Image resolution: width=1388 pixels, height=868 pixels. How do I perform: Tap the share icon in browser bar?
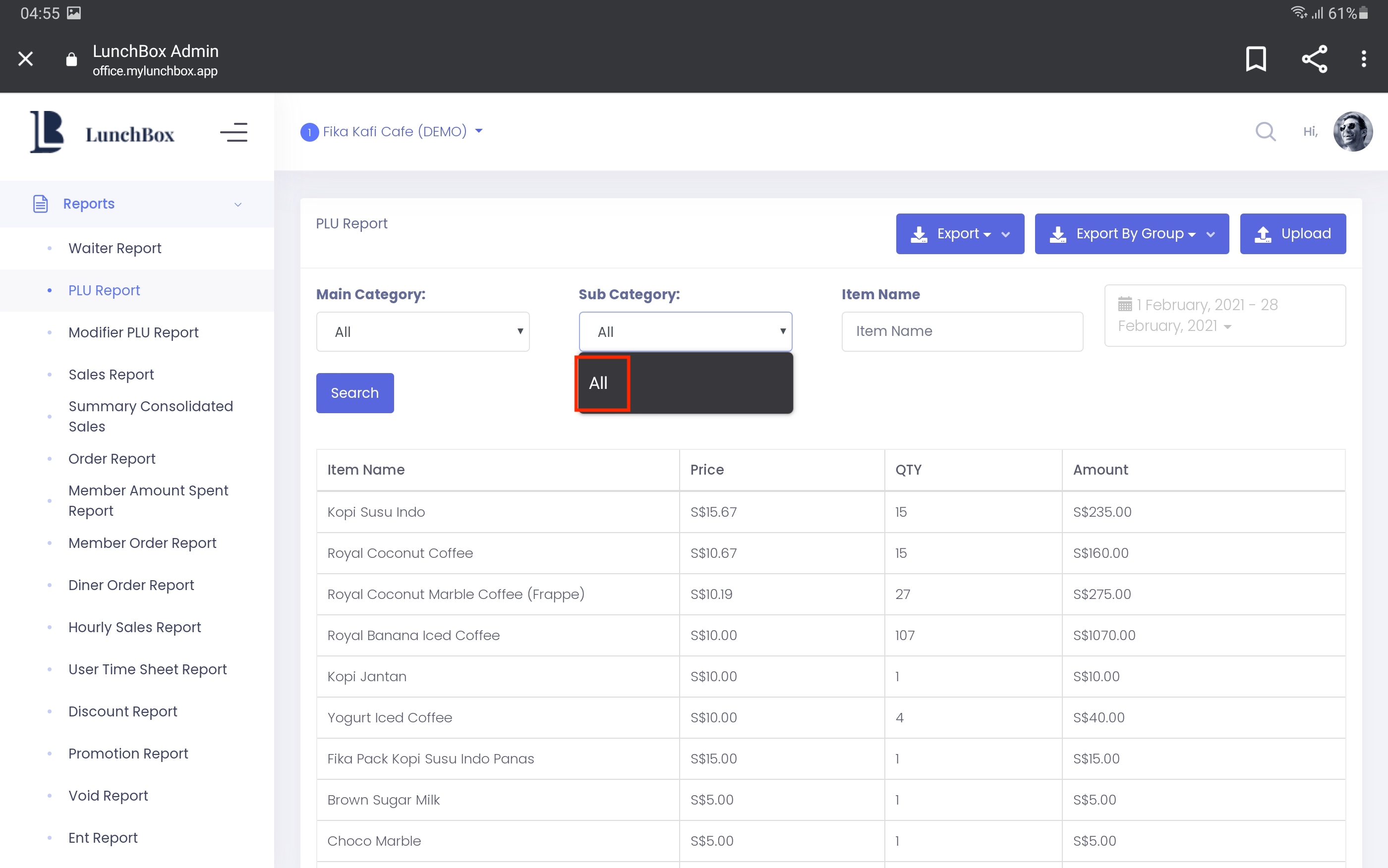pyautogui.click(x=1314, y=58)
